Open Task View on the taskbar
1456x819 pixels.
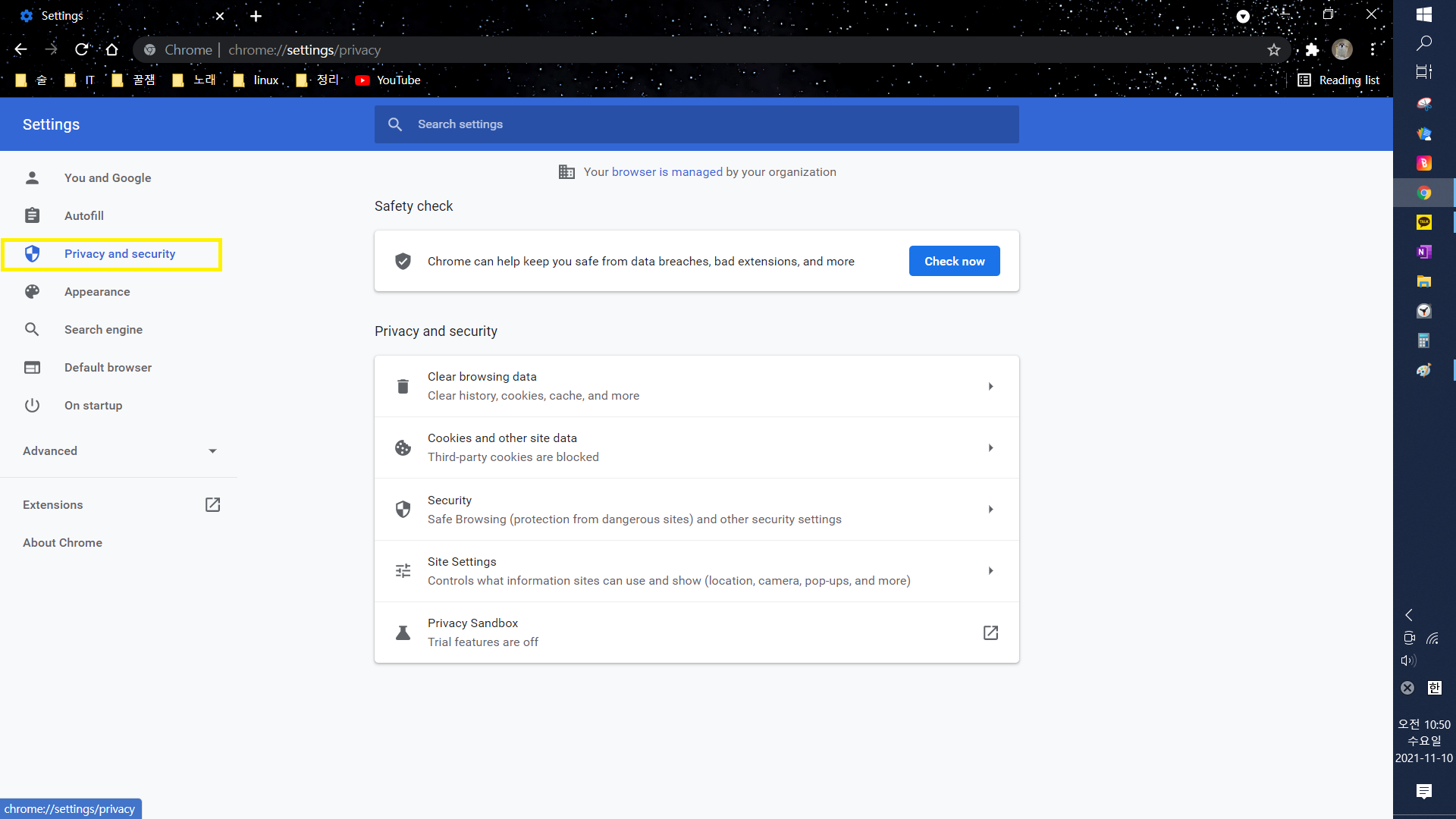tap(1424, 72)
